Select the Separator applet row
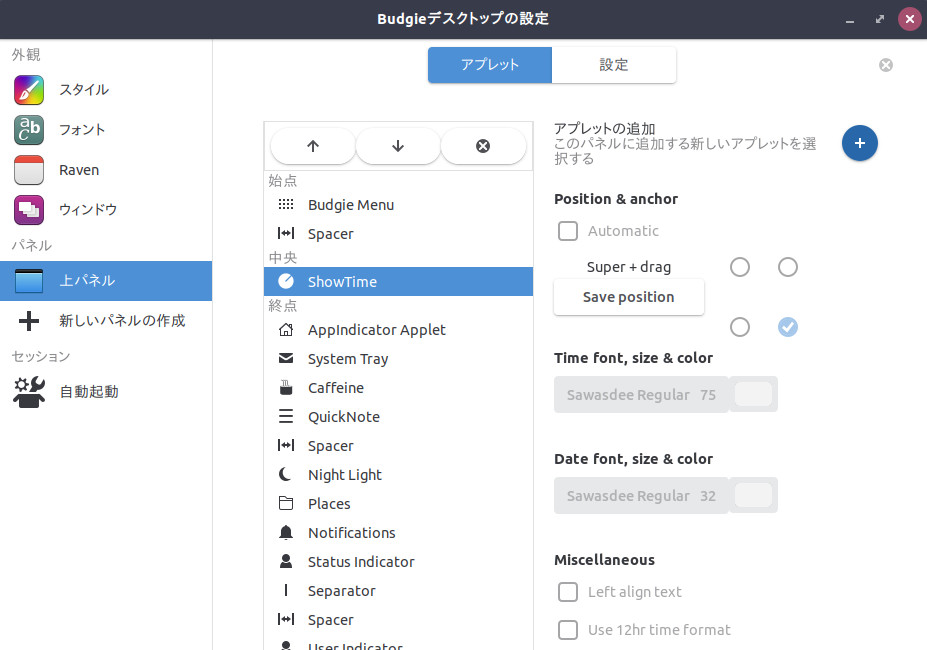Image resolution: width=927 pixels, height=650 pixels. coord(398,590)
